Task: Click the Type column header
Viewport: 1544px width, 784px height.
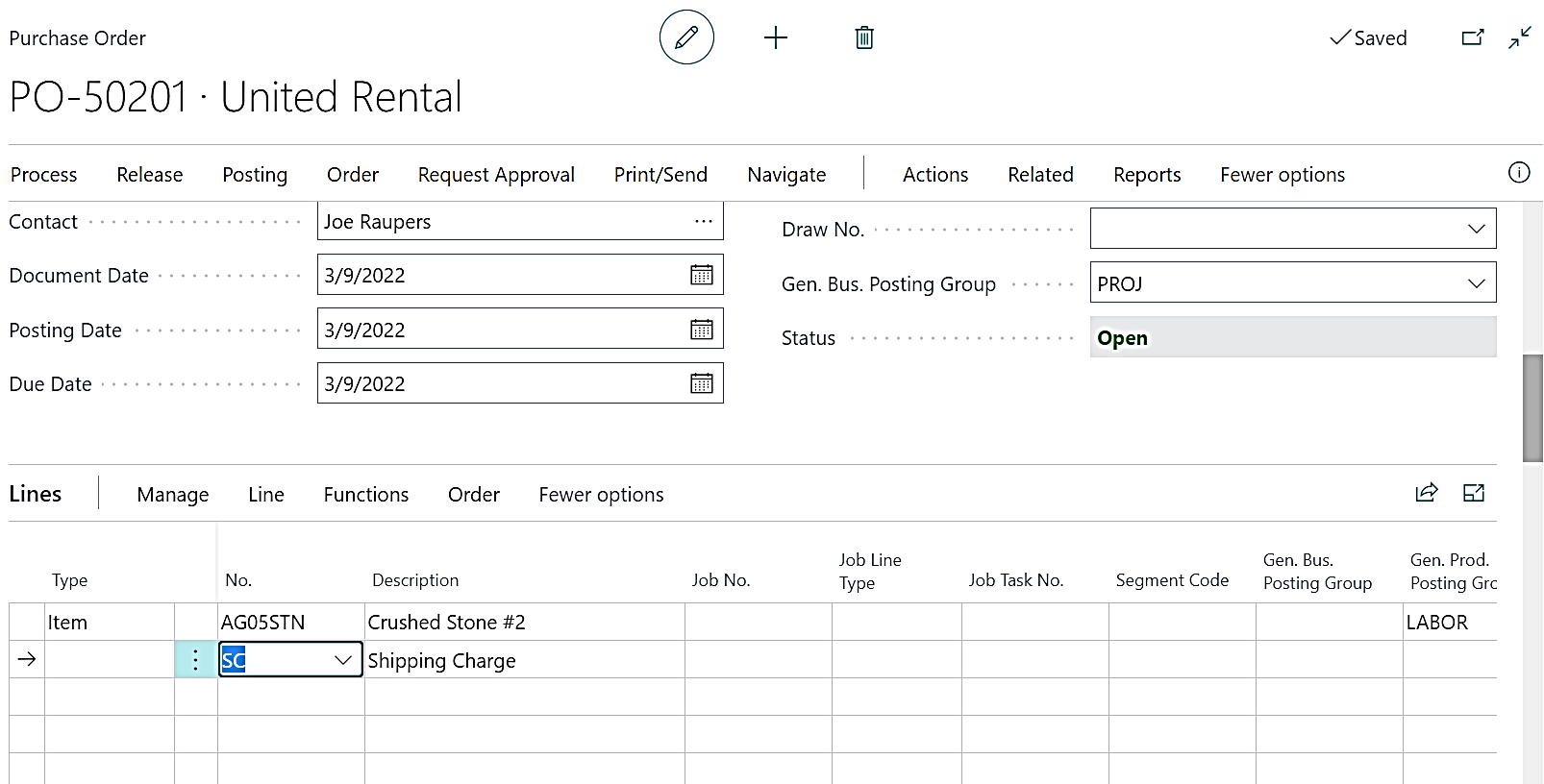Action: tap(69, 579)
